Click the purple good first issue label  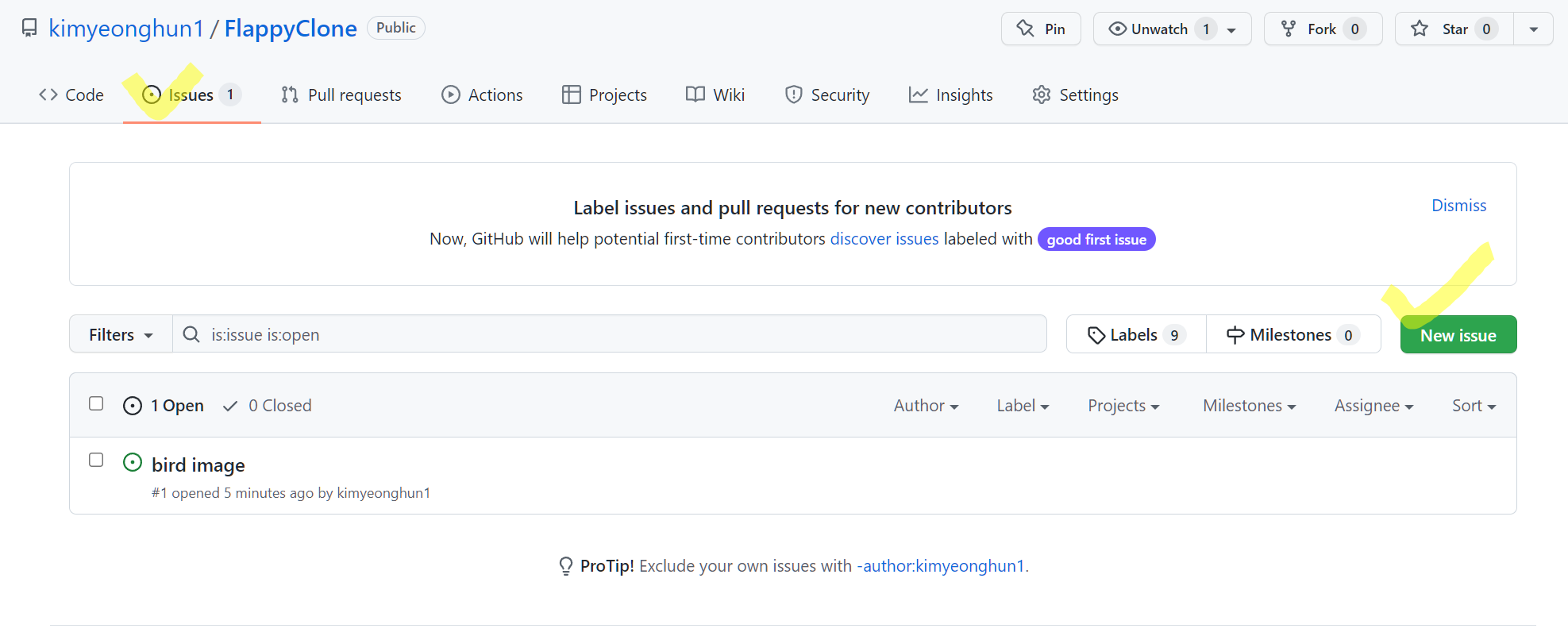tap(1096, 240)
